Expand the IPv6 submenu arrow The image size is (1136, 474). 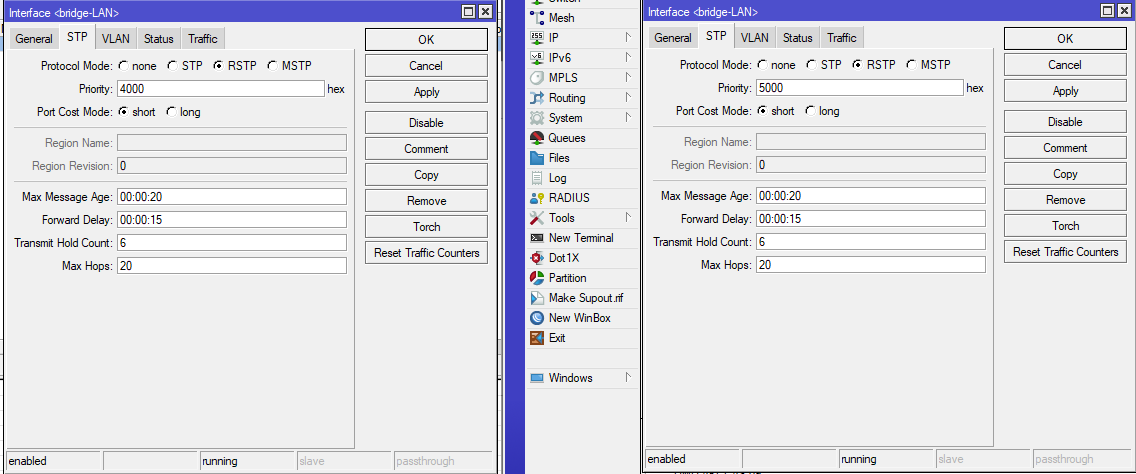(628, 58)
